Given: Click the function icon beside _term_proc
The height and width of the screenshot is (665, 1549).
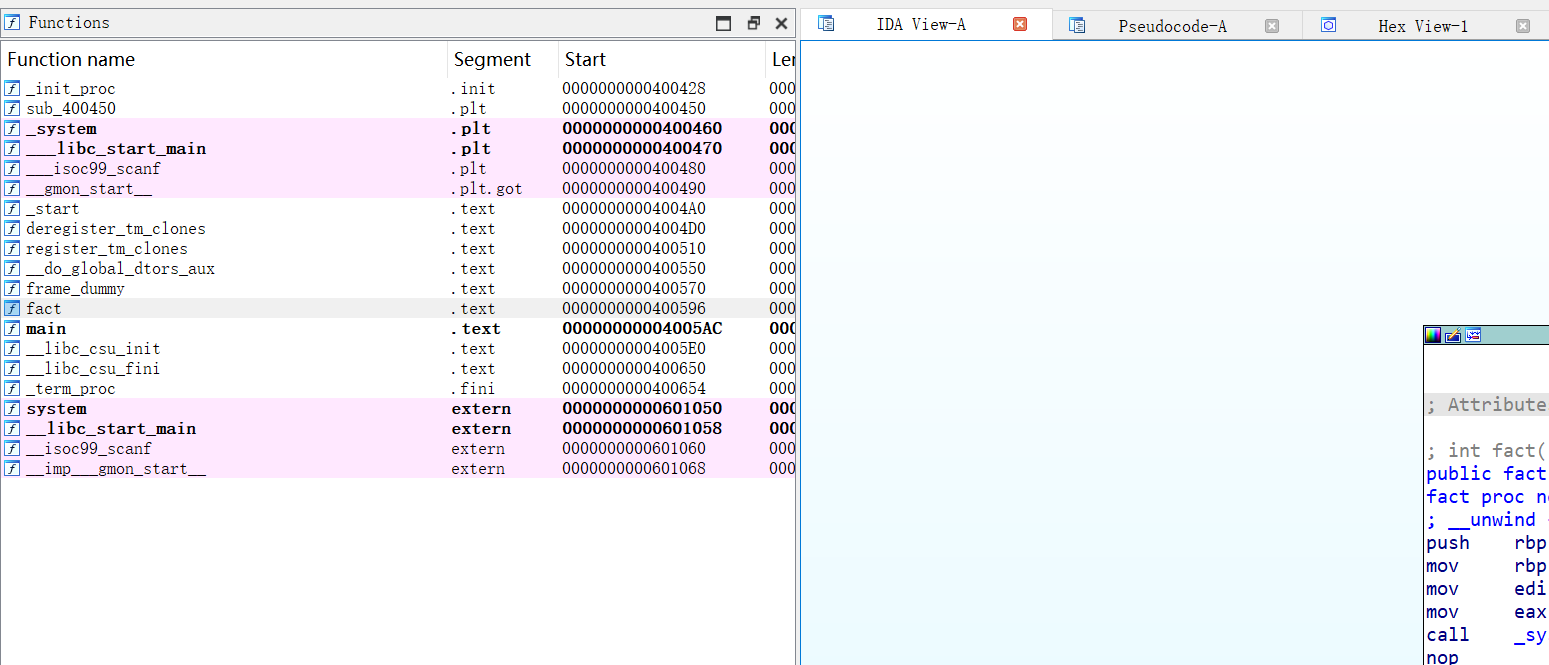Looking at the screenshot, I should (12, 389).
